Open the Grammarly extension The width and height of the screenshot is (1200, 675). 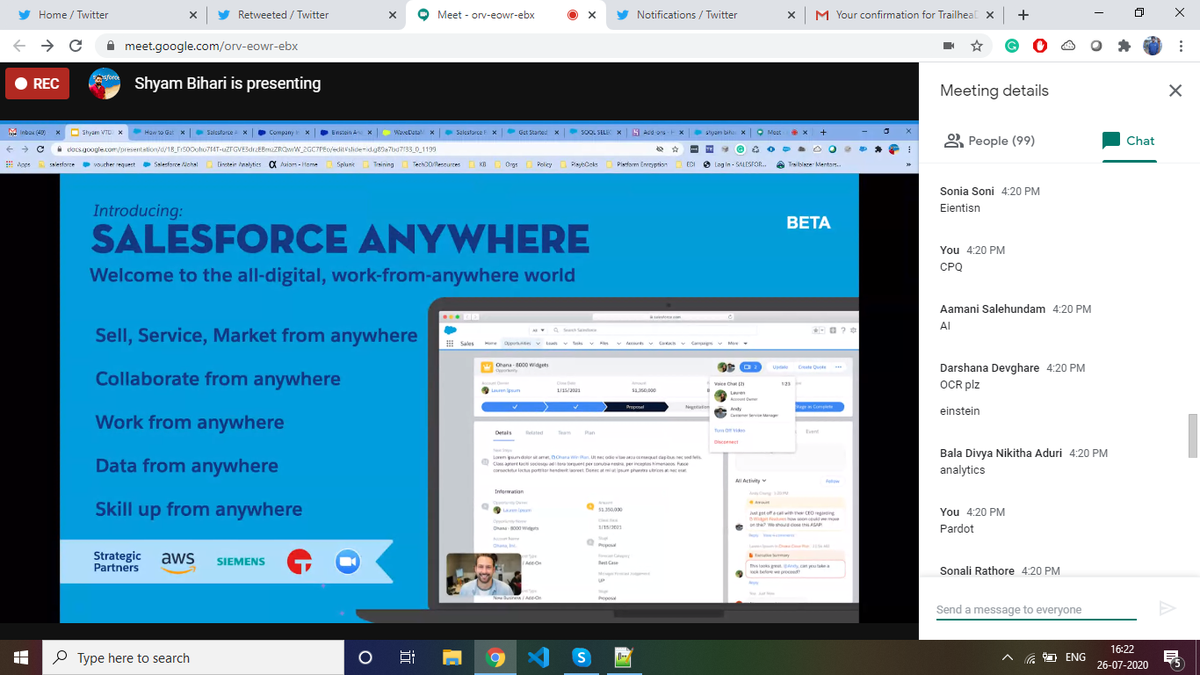[1012, 46]
